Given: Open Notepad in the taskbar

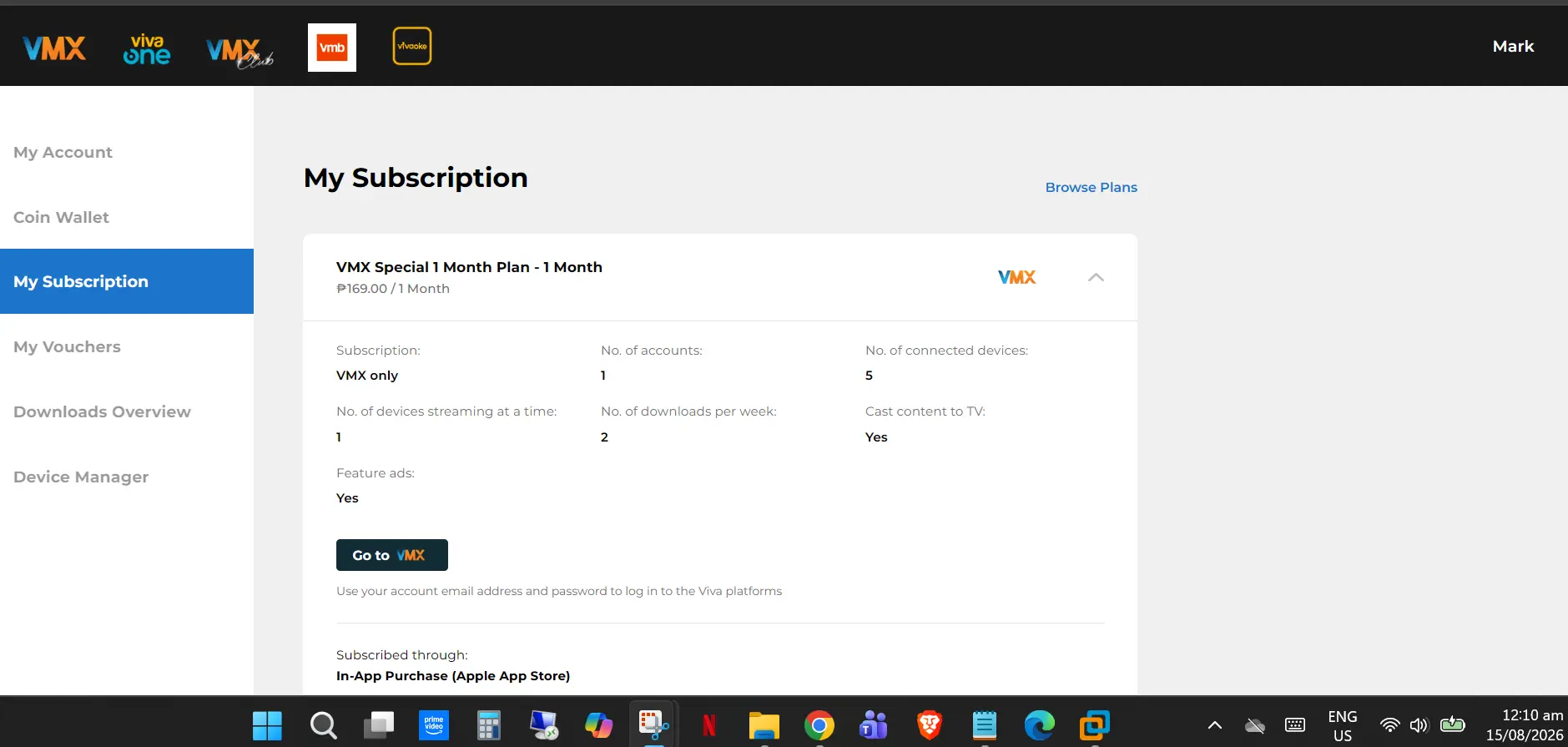Looking at the screenshot, I should [985, 725].
